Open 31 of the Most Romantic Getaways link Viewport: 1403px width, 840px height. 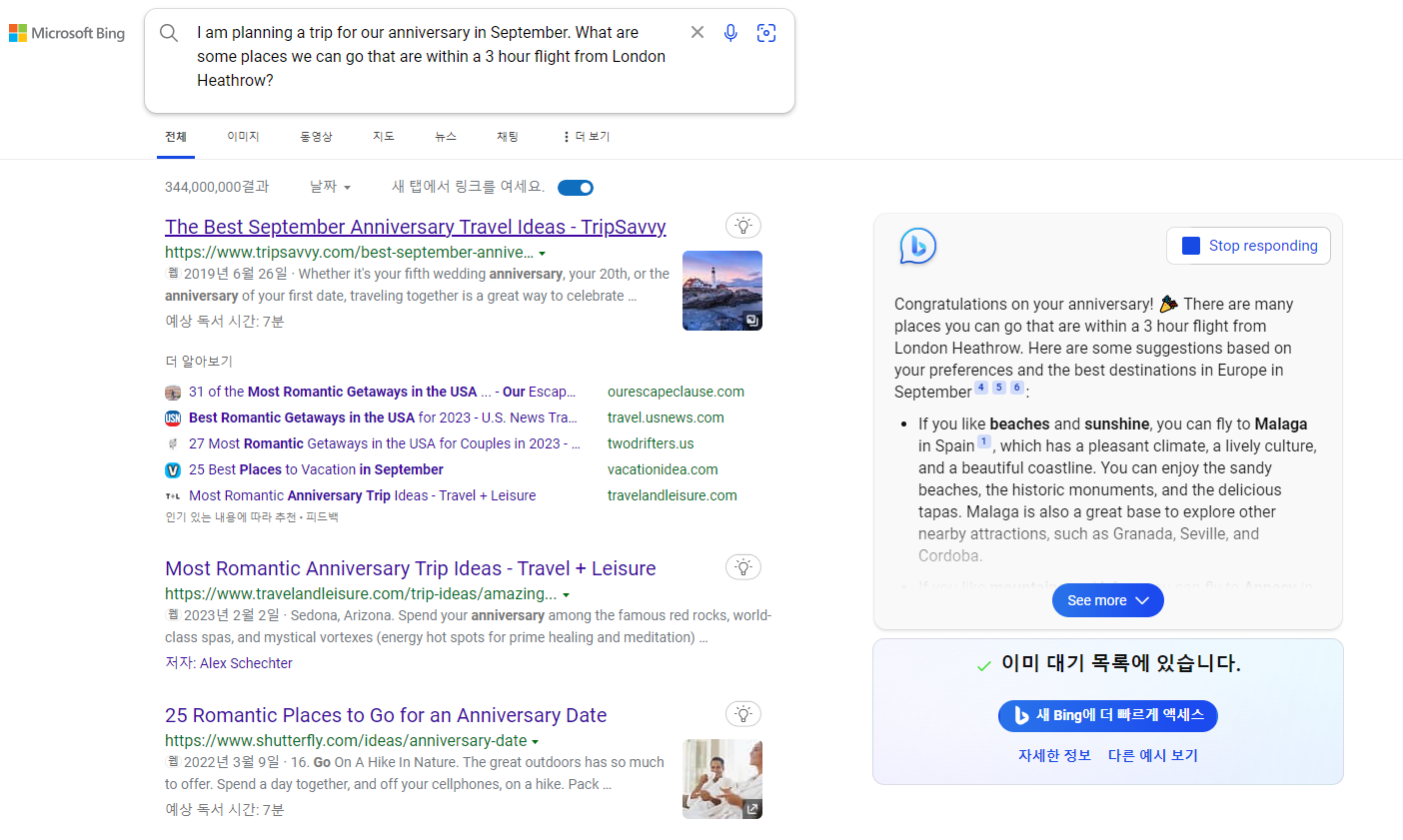click(x=383, y=392)
